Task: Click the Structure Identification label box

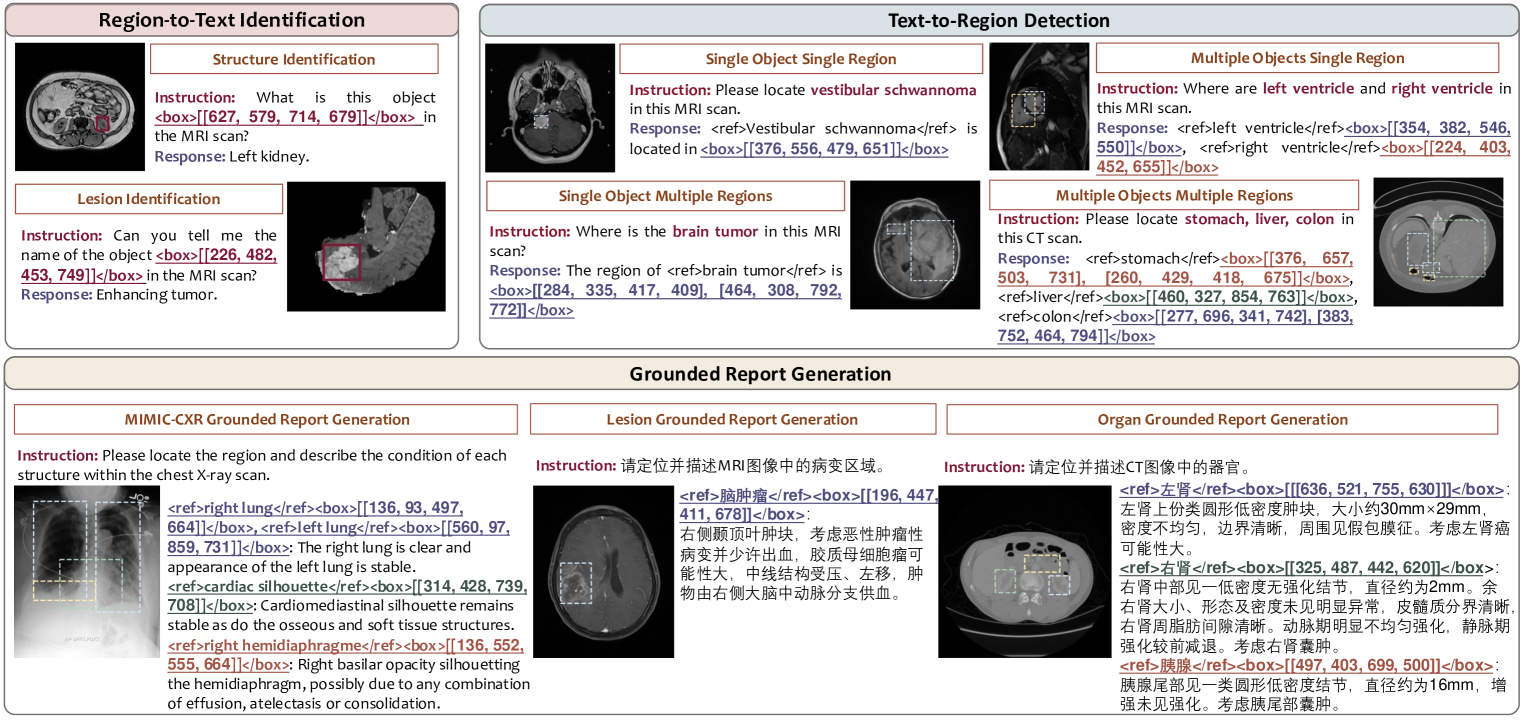Action: tap(293, 59)
